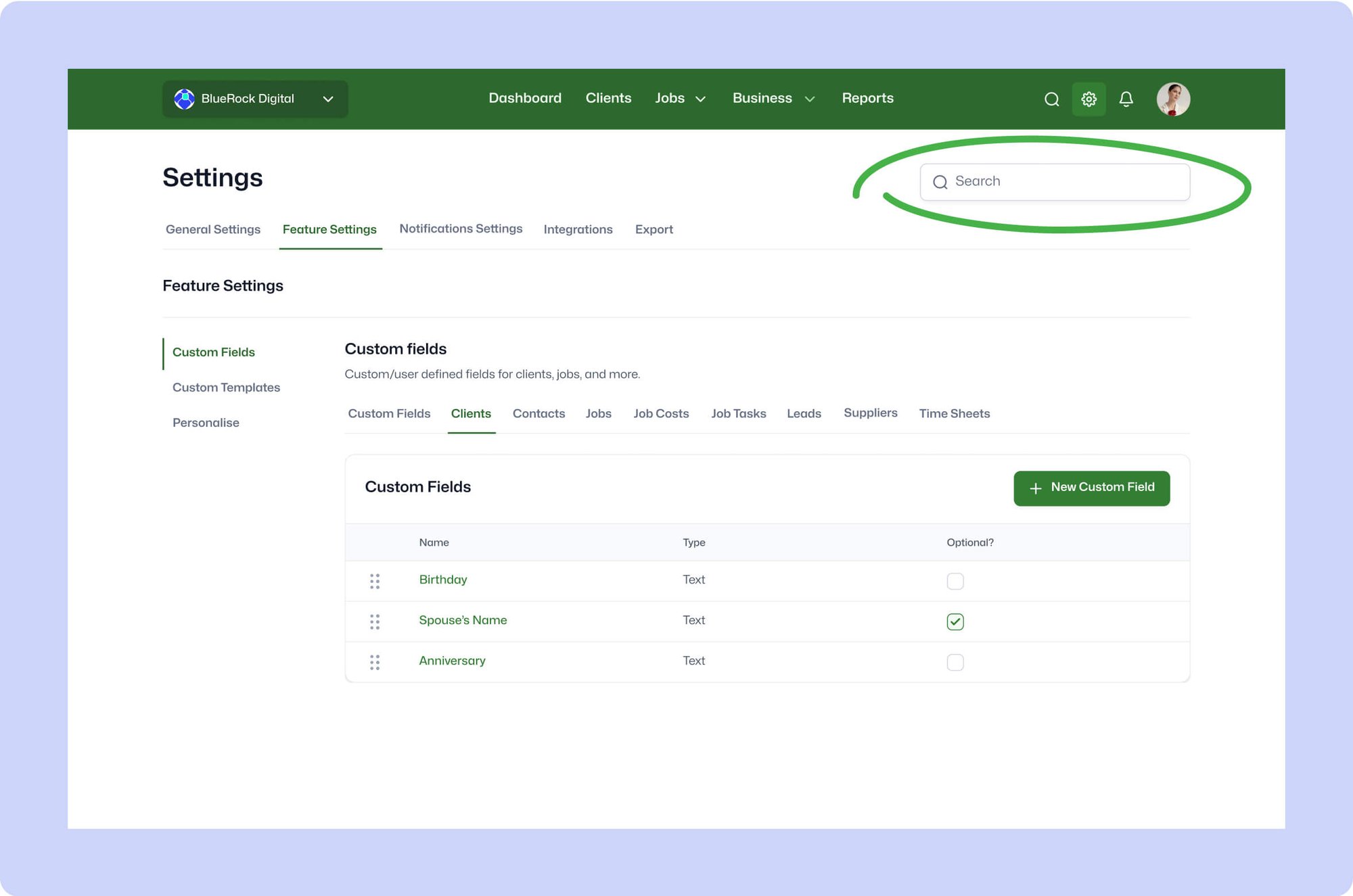Click the search magnifier icon in top navbar
Image resolution: width=1353 pixels, height=896 pixels.
[x=1051, y=99]
